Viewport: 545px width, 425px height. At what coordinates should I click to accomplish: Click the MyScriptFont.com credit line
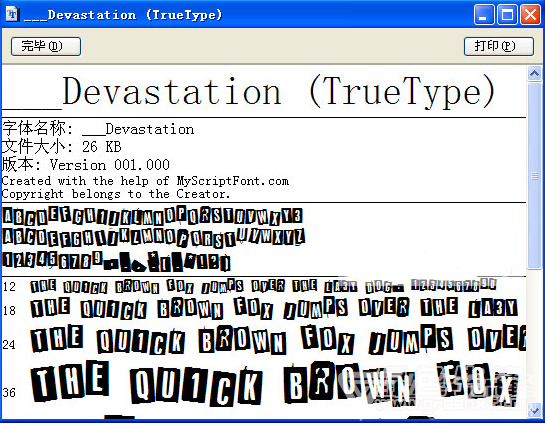[x=145, y=181]
